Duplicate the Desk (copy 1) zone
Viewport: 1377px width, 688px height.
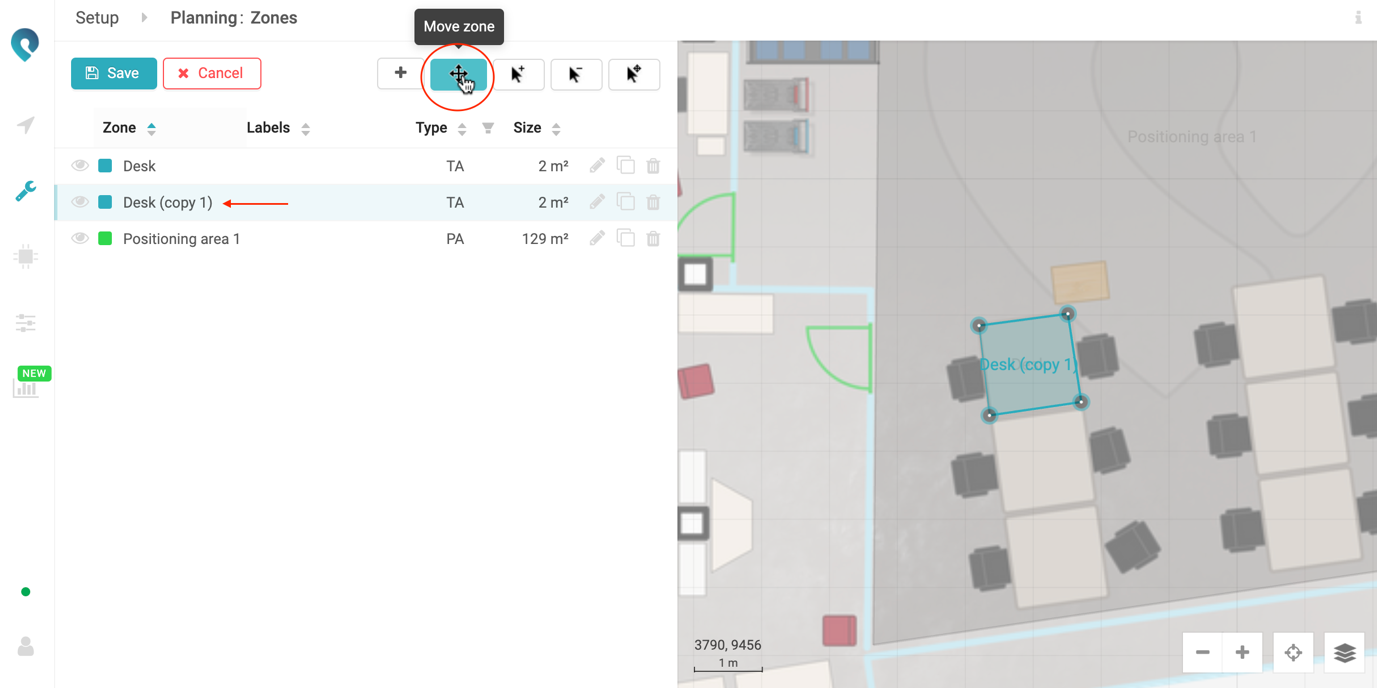[x=625, y=202]
